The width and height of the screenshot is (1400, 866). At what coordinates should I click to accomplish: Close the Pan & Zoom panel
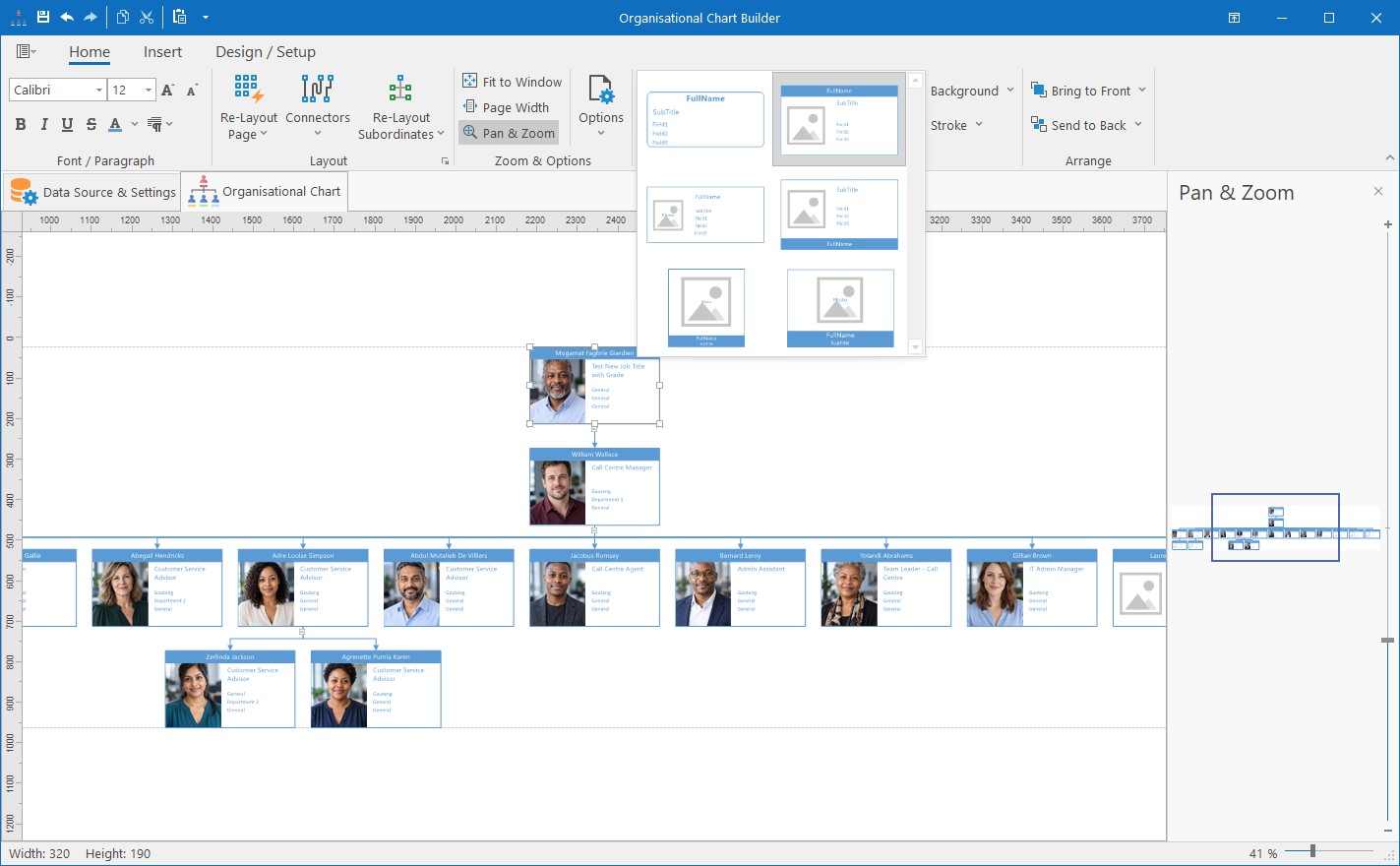tap(1378, 191)
